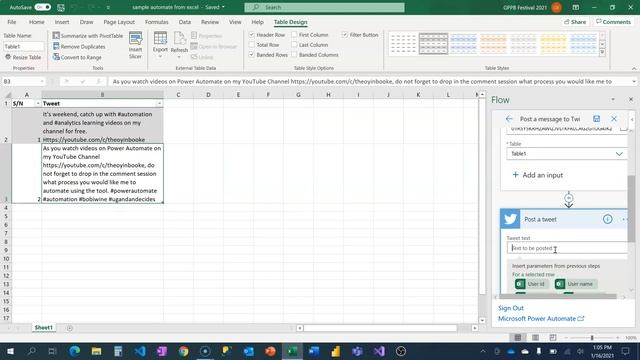Screen dimensions: 640x360
Task: Click the Save icon in title bar
Action: pos(61,7)
